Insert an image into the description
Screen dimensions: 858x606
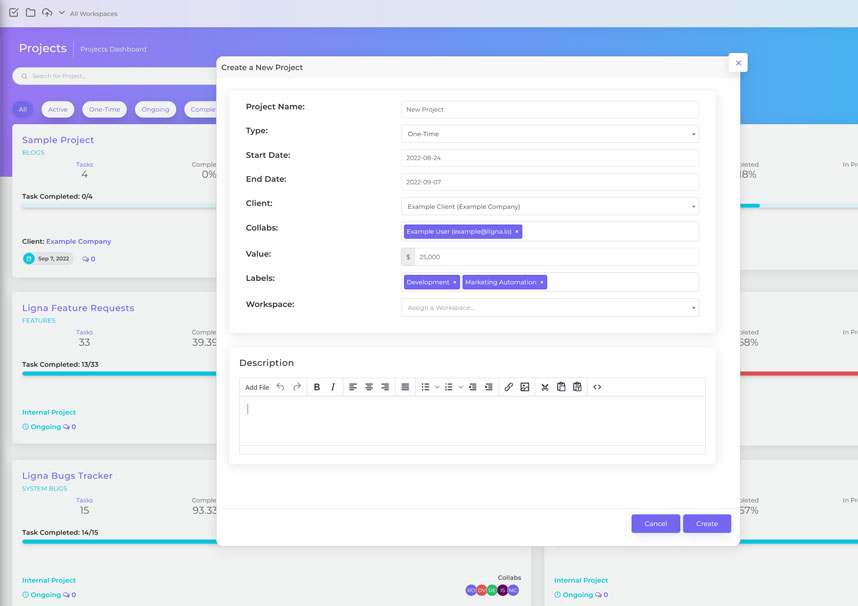524,387
